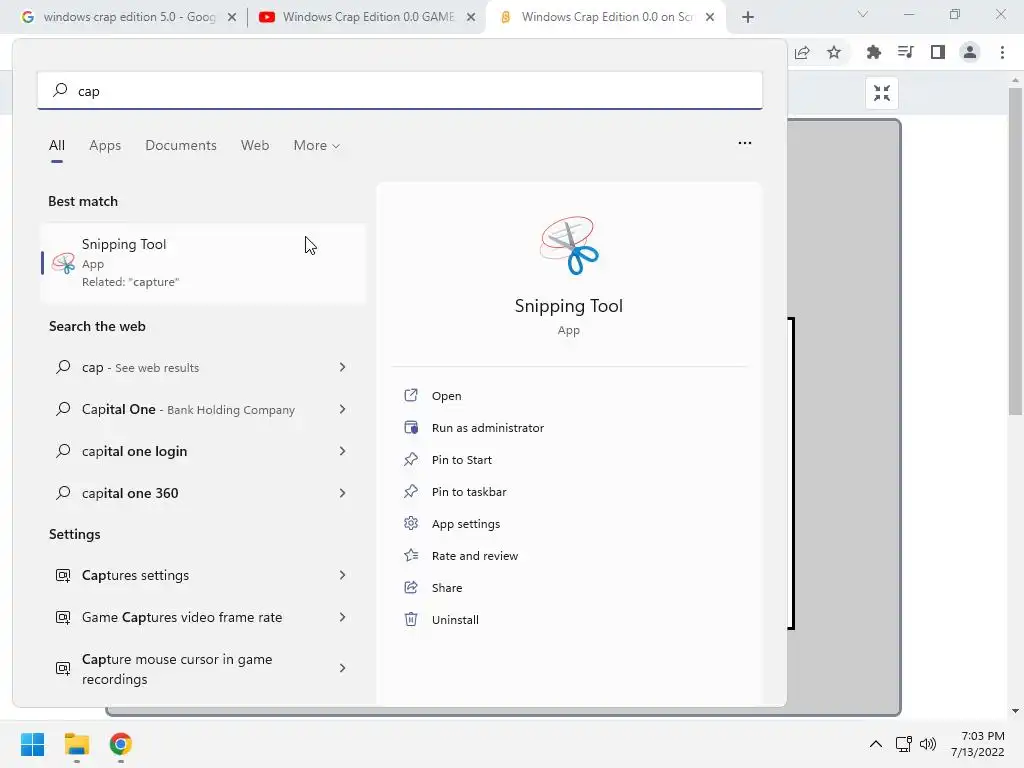The width and height of the screenshot is (1024, 768).
Task: Click Chrome's share page icon
Action: click(803, 52)
